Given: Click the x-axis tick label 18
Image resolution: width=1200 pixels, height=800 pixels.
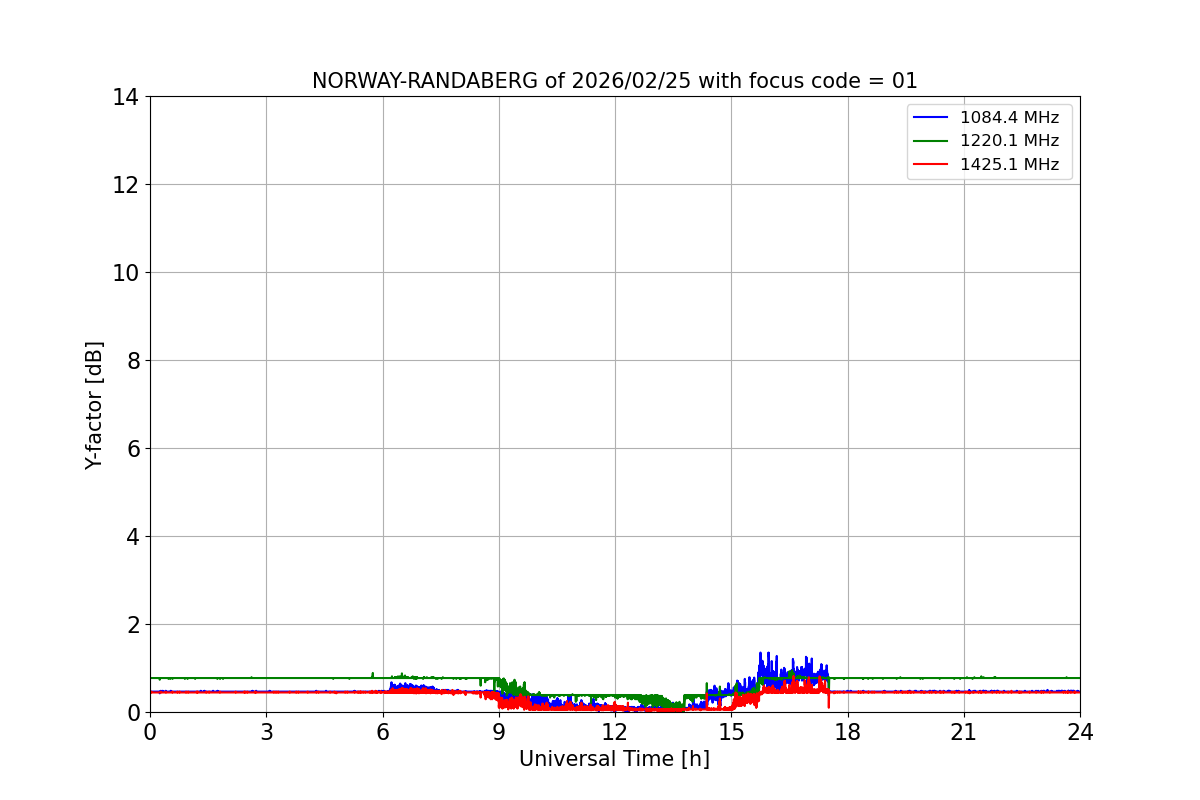Looking at the screenshot, I should (848, 732).
